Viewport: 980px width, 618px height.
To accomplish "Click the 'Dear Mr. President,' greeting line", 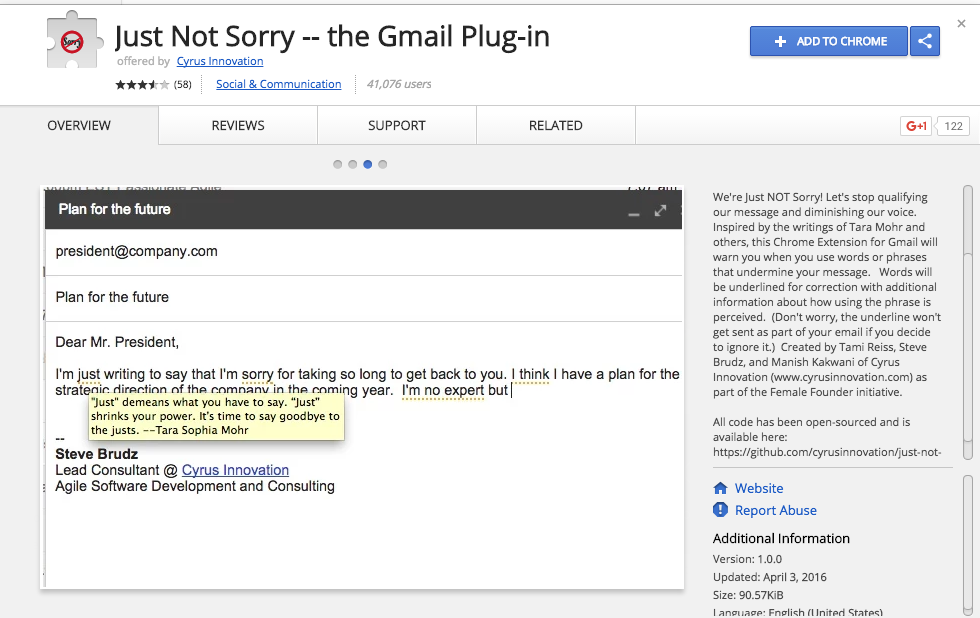I will 117,342.
